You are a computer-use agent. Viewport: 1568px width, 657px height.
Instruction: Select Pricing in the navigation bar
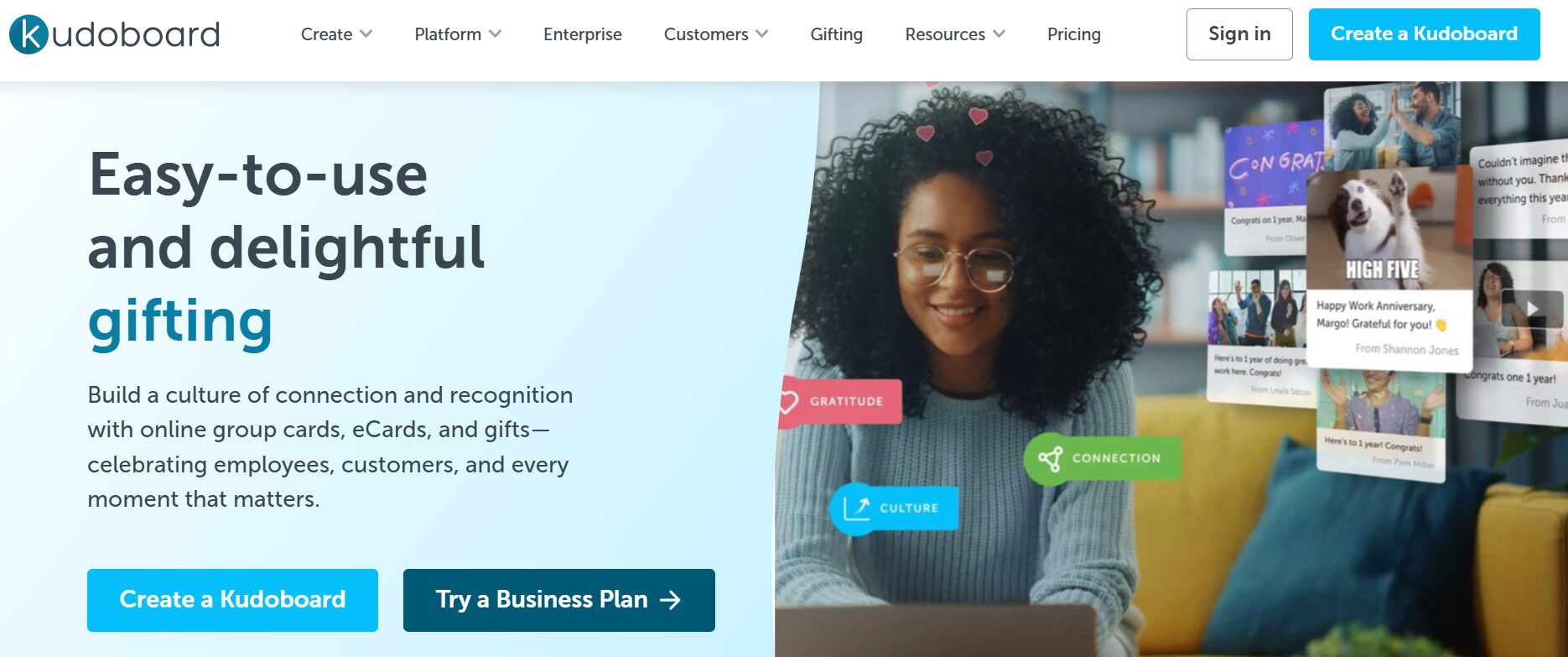click(1073, 34)
